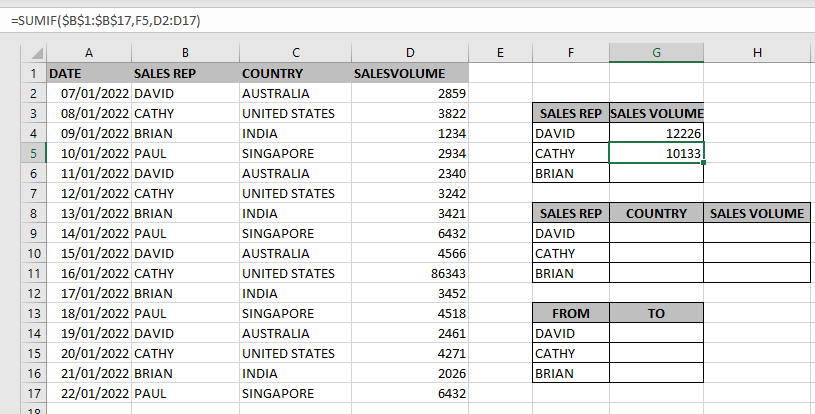Select the cell with value 2859
The width and height of the screenshot is (815, 414).
point(410,94)
